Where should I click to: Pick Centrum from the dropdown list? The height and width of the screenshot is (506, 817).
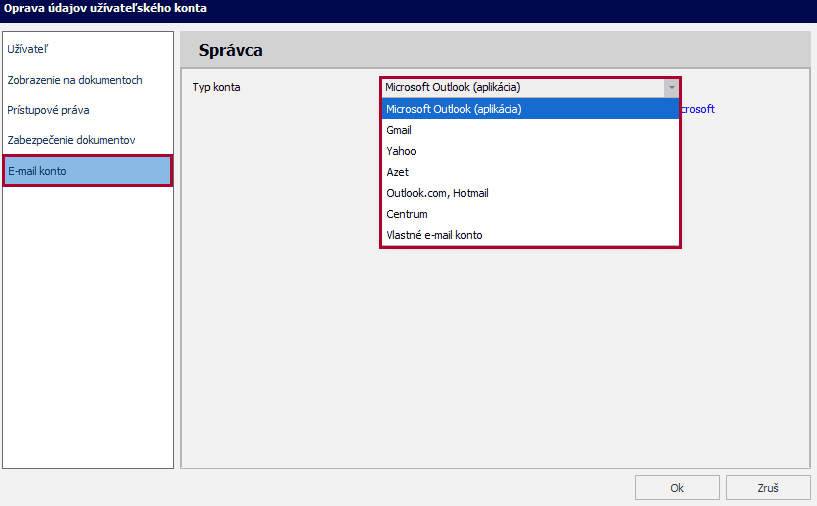(407, 214)
